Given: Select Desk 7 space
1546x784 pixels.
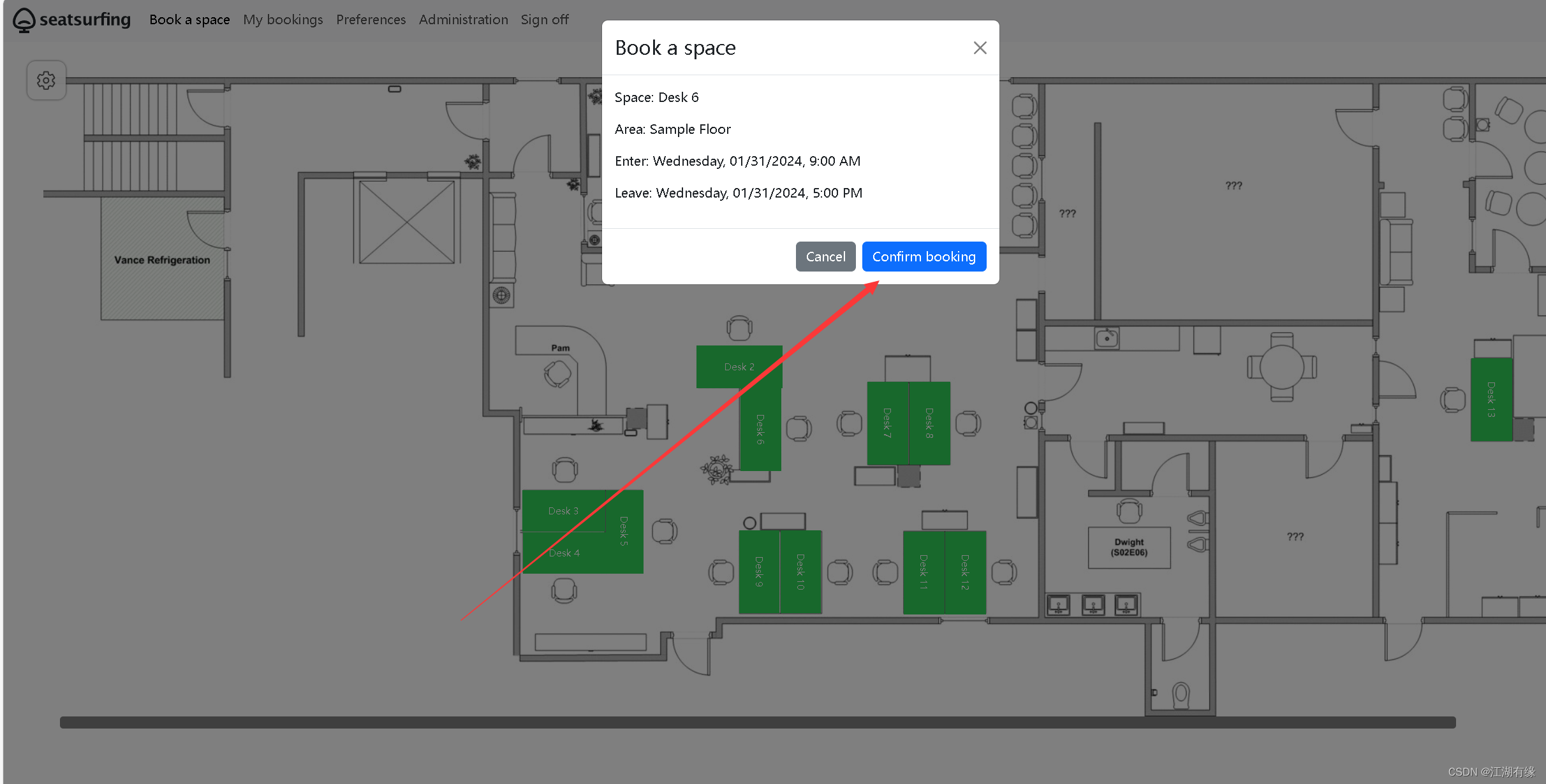Looking at the screenshot, I should pyautogui.click(x=887, y=423).
